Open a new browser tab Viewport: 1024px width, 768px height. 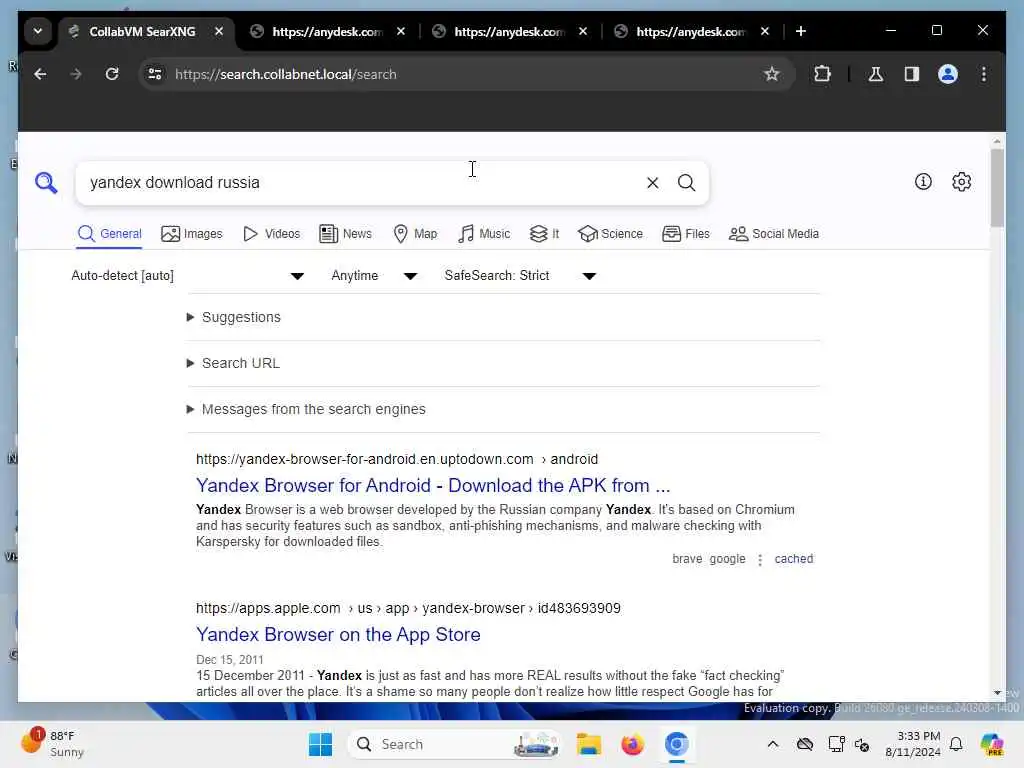tap(801, 31)
